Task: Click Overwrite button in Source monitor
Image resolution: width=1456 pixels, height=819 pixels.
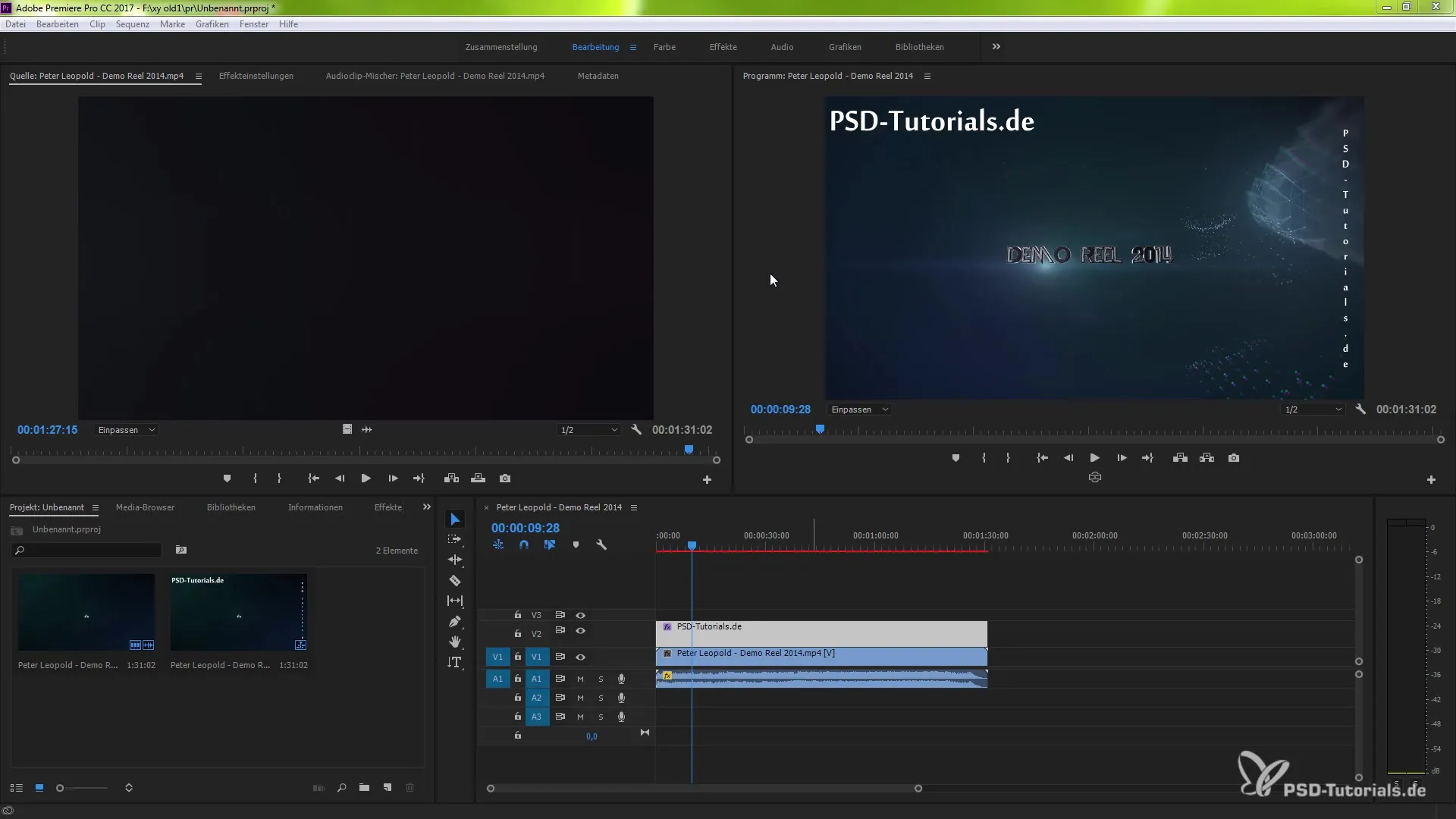Action: (478, 479)
